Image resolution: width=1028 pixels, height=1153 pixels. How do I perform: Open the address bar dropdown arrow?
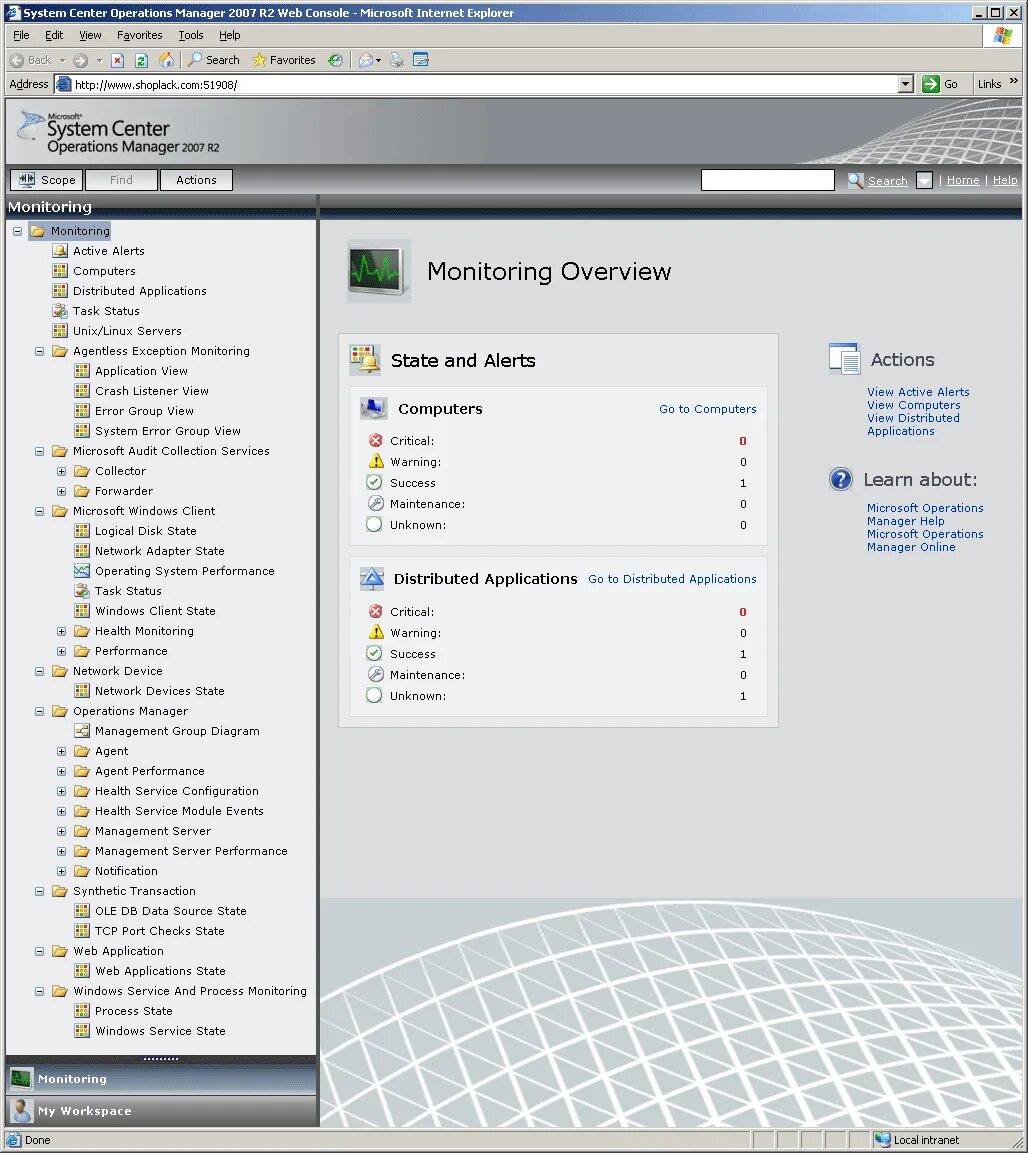pyautogui.click(x=906, y=85)
